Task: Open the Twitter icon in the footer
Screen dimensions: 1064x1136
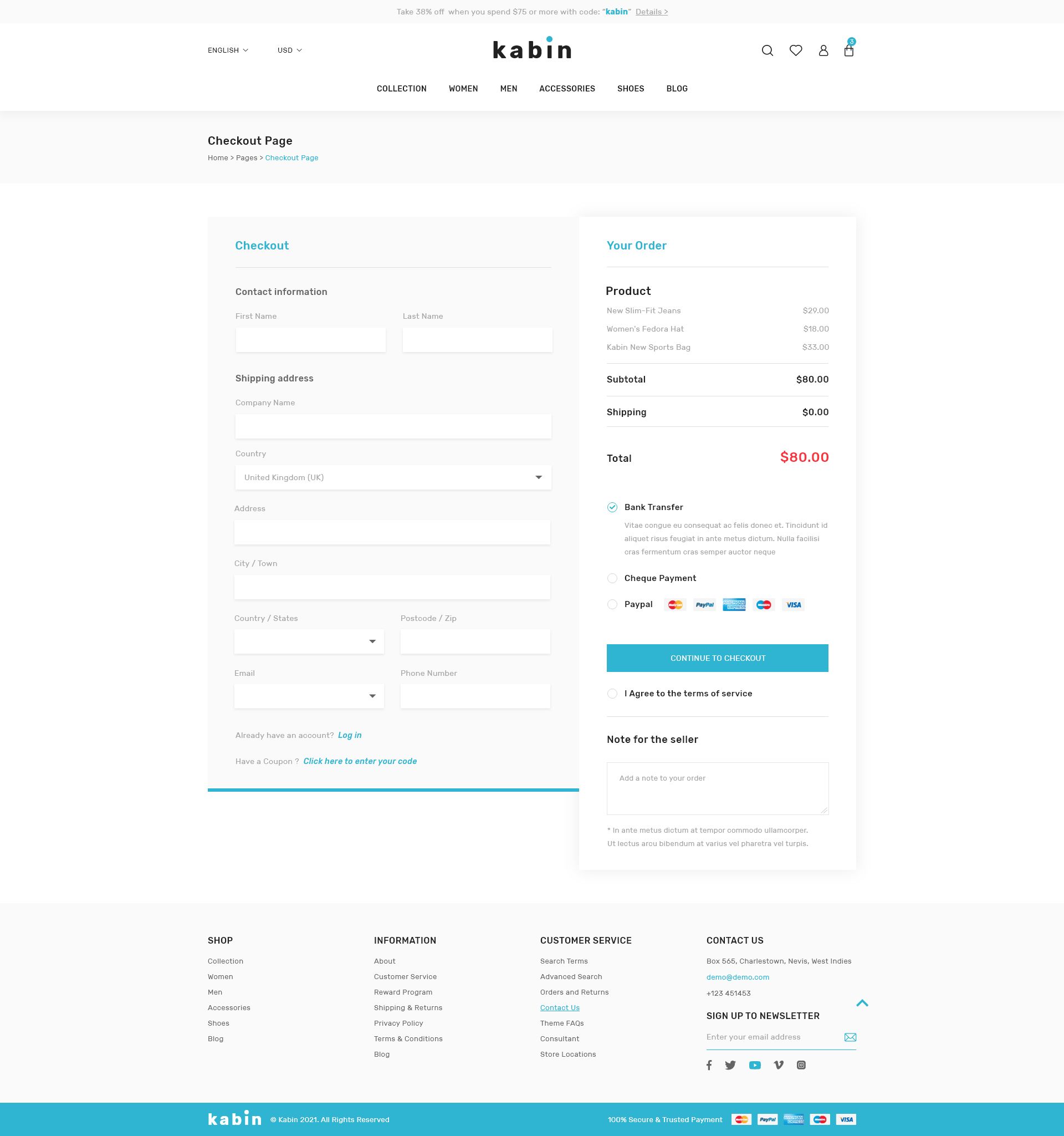Action: click(x=730, y=1065)
